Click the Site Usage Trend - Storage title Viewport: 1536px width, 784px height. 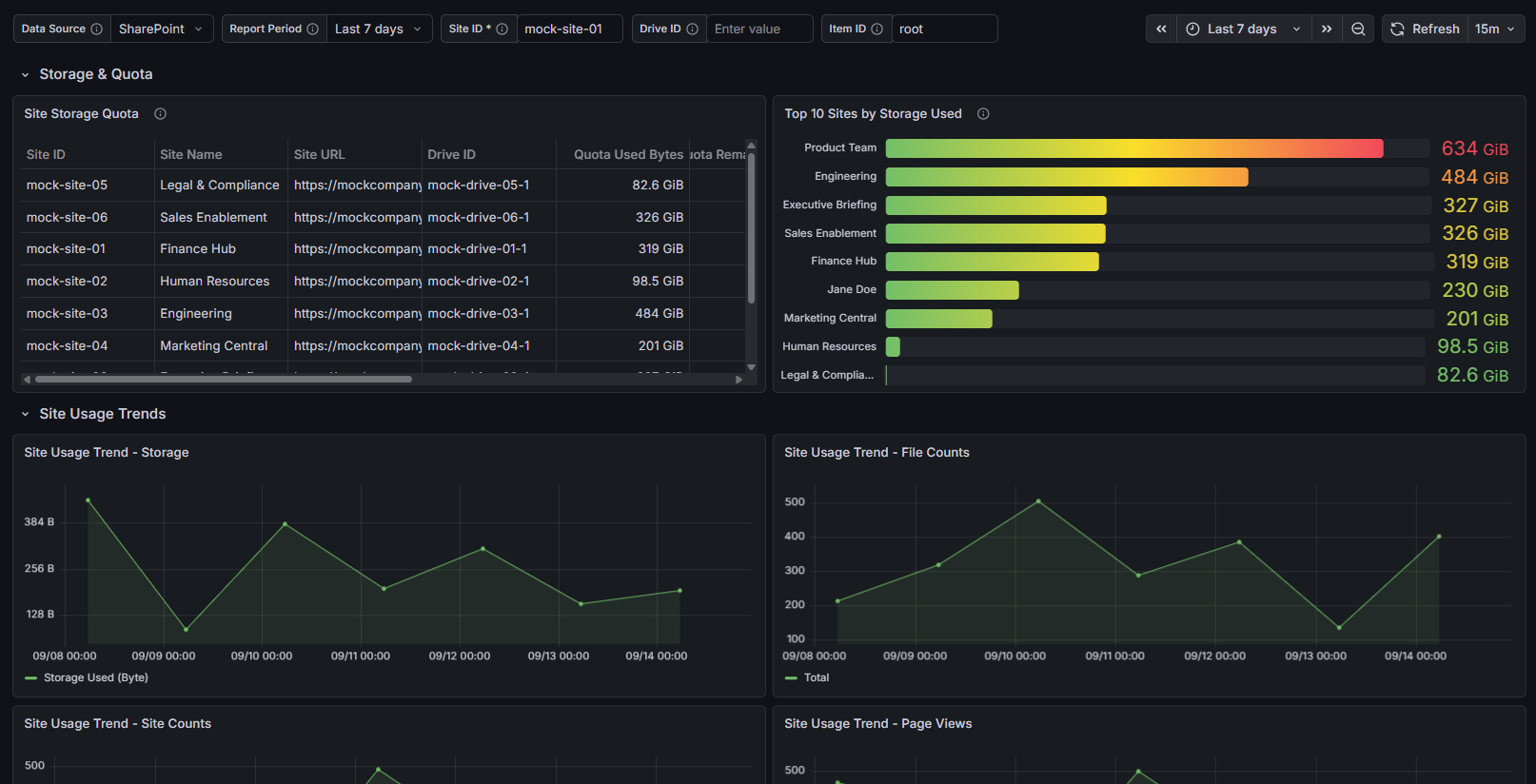(107, 453)
